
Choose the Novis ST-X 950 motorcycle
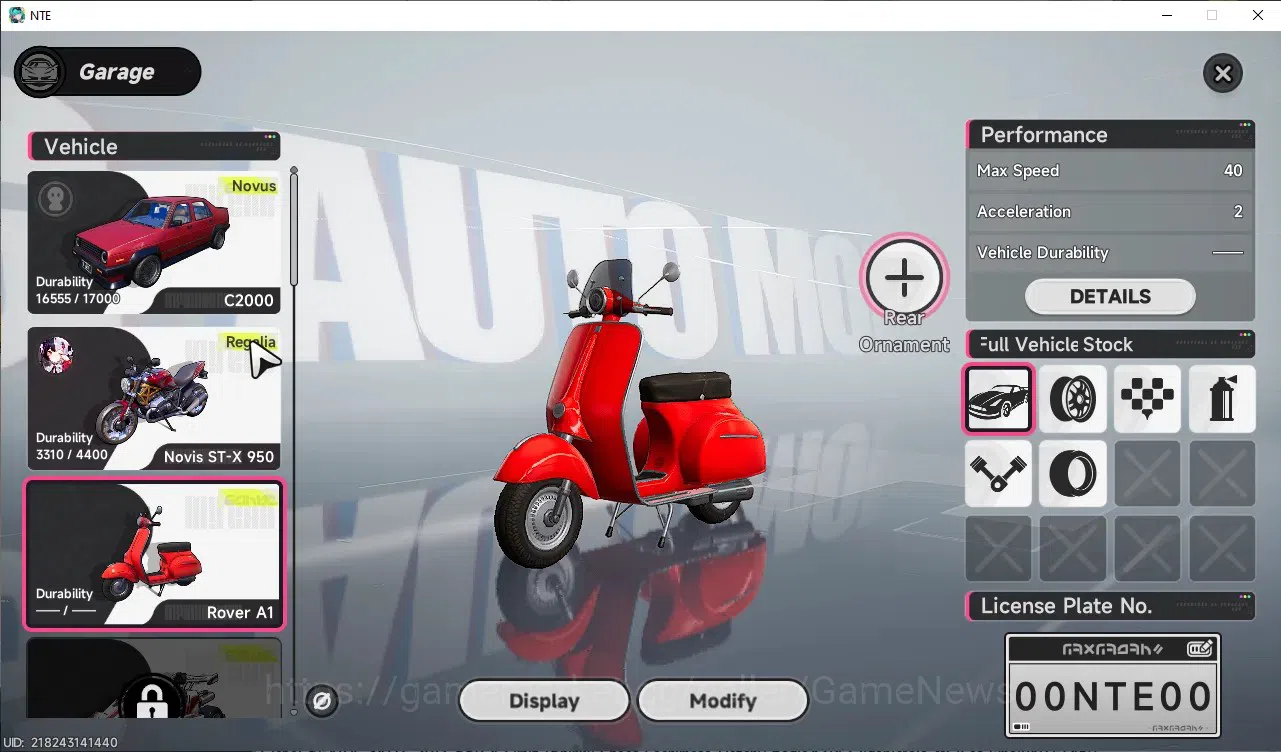point(154,399)
